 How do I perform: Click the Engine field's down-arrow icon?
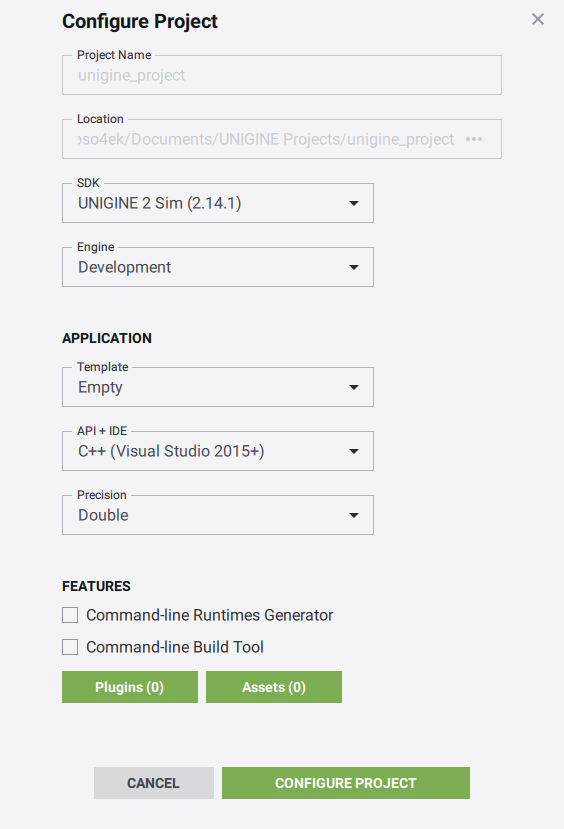pos(354,268)
